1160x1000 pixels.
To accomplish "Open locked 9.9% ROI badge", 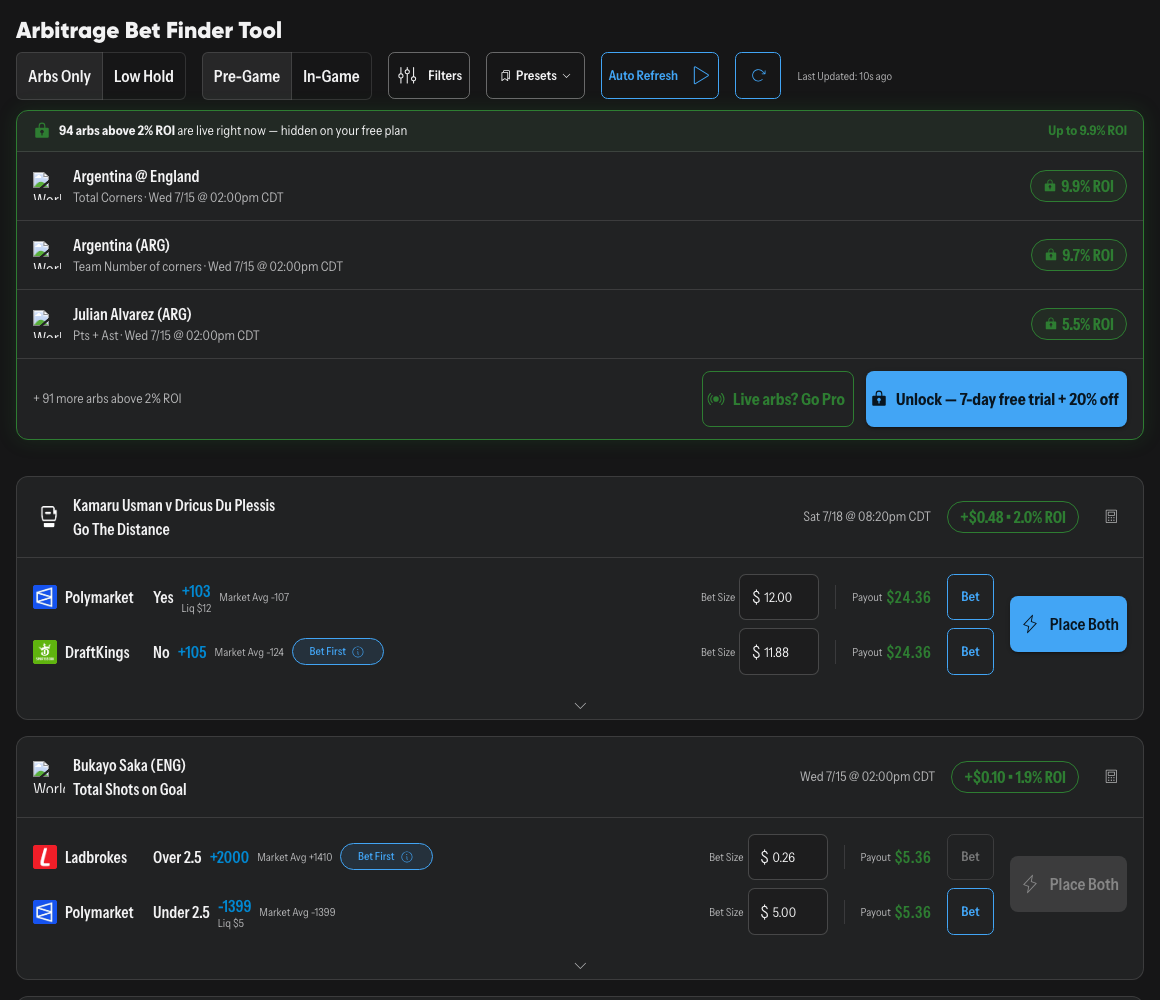I will point(1078,186).
